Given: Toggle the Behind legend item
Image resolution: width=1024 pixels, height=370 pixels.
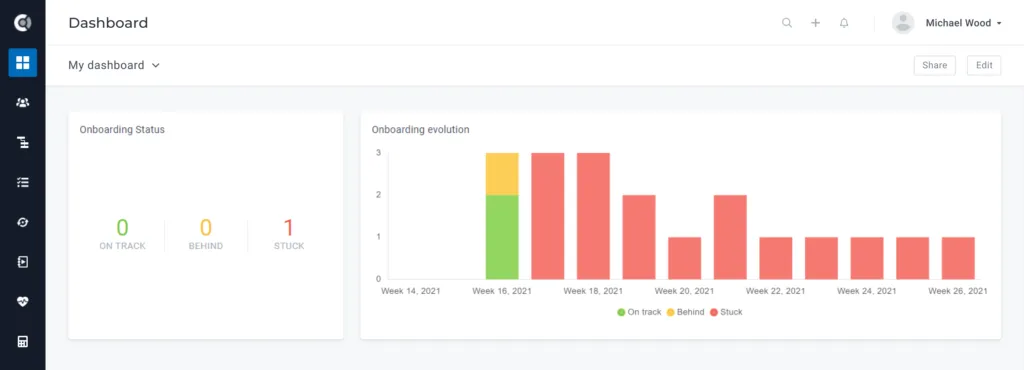Looking at the screenshot, I should [686, 312].
